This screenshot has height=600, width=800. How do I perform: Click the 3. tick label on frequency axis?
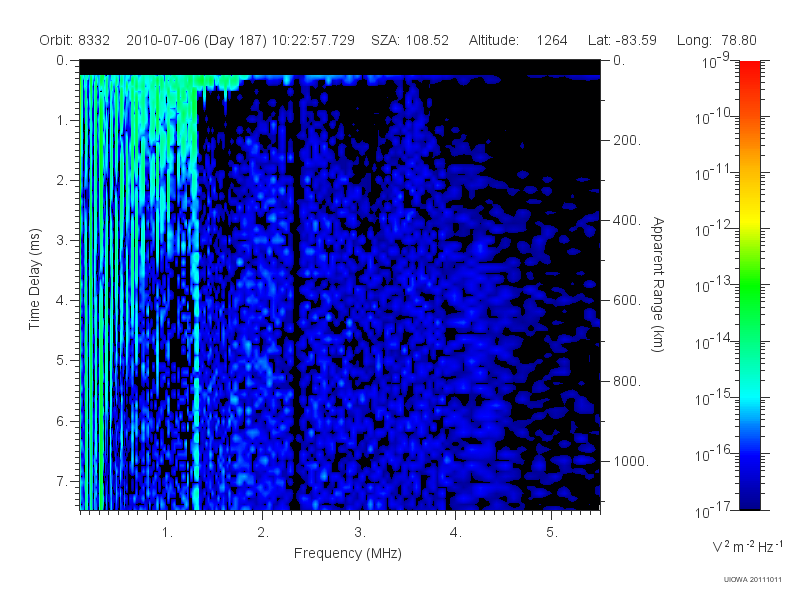(360, 532)
